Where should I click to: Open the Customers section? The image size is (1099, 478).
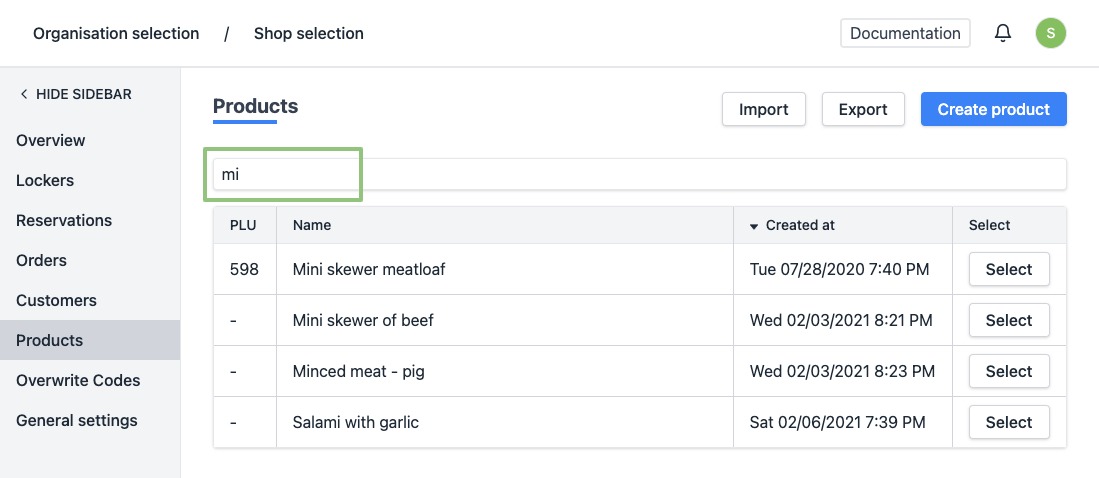pyautogui.click(x=56, y=300)
